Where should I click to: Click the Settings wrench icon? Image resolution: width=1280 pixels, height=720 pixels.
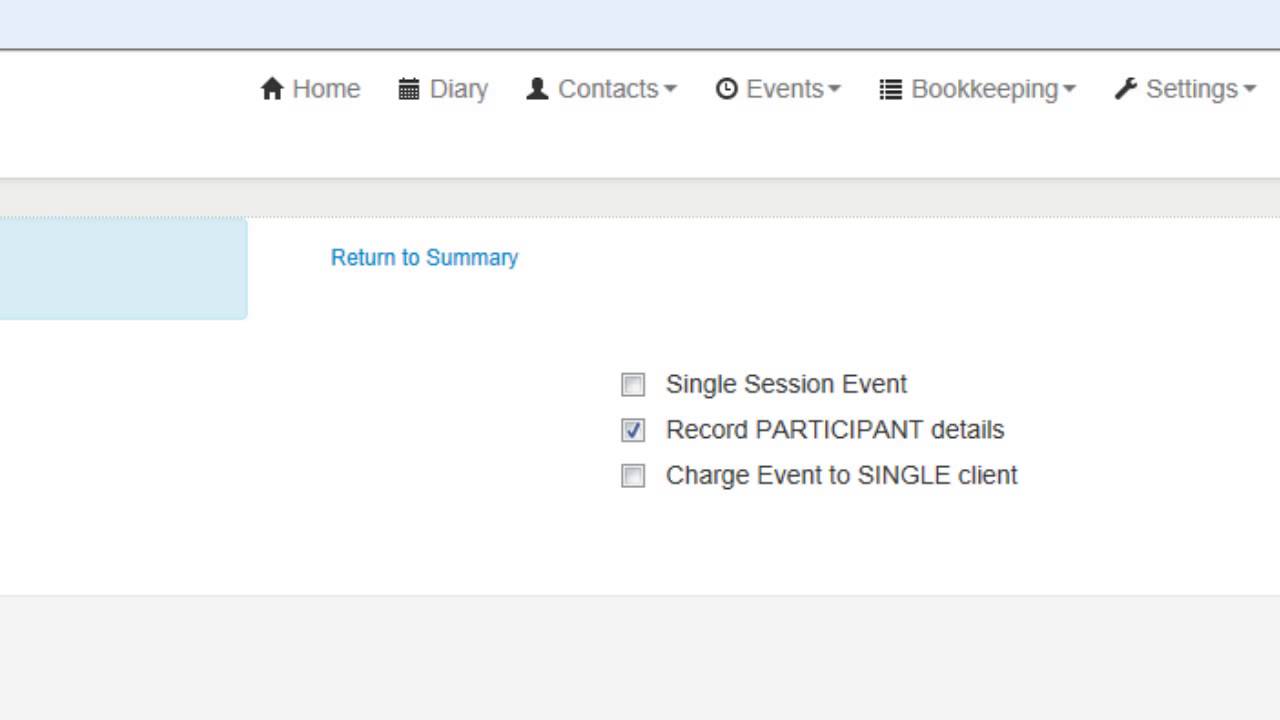[1125, 89]
